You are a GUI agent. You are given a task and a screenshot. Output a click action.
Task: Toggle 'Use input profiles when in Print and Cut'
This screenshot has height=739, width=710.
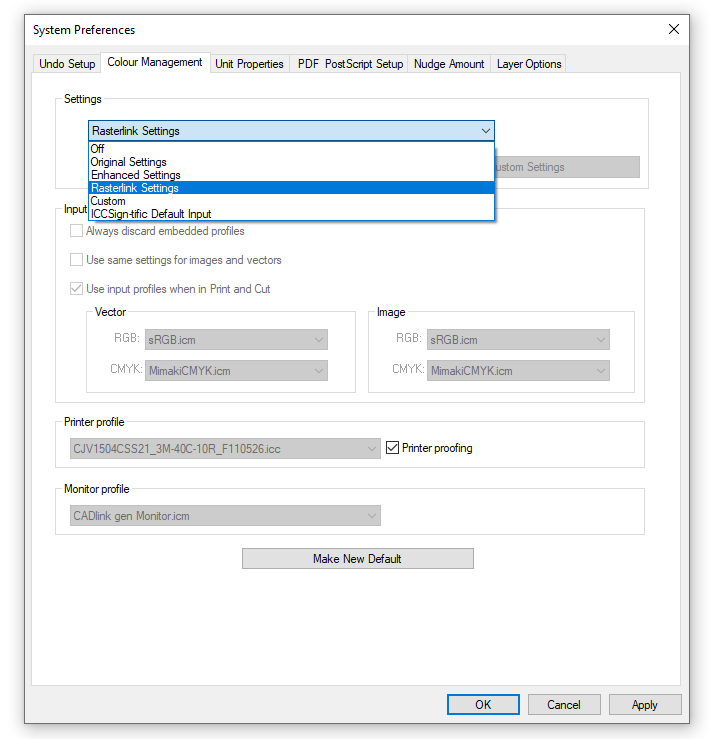coord(77,289)
